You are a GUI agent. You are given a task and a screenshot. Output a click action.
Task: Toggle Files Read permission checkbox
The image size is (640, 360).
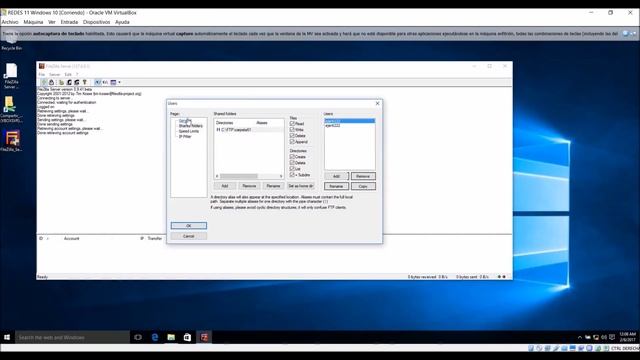pyautogui.click(x=292, y=123)
